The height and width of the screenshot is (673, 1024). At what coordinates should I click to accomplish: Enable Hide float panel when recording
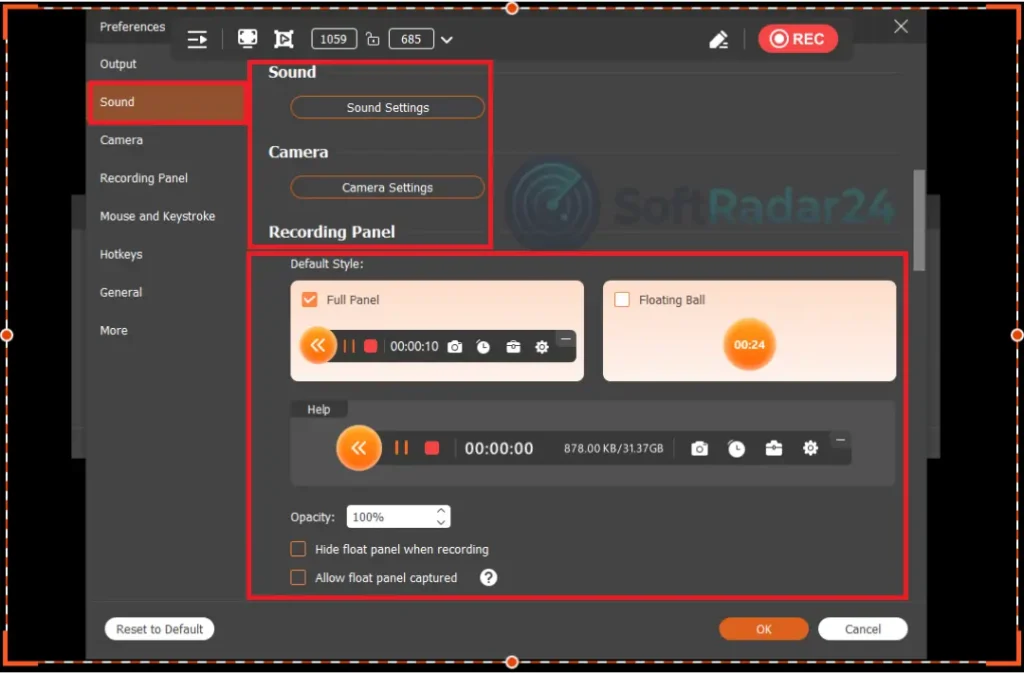297,549
